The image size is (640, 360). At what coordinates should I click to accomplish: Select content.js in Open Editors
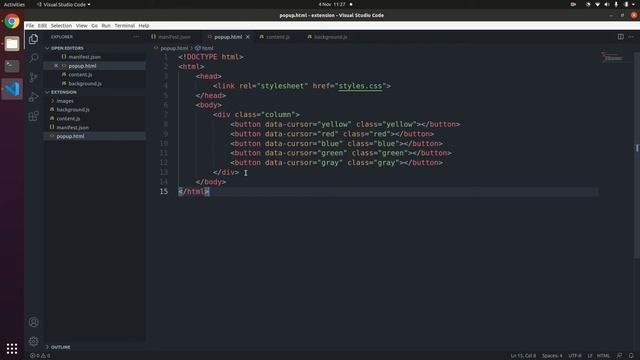(x=80, y=75)
